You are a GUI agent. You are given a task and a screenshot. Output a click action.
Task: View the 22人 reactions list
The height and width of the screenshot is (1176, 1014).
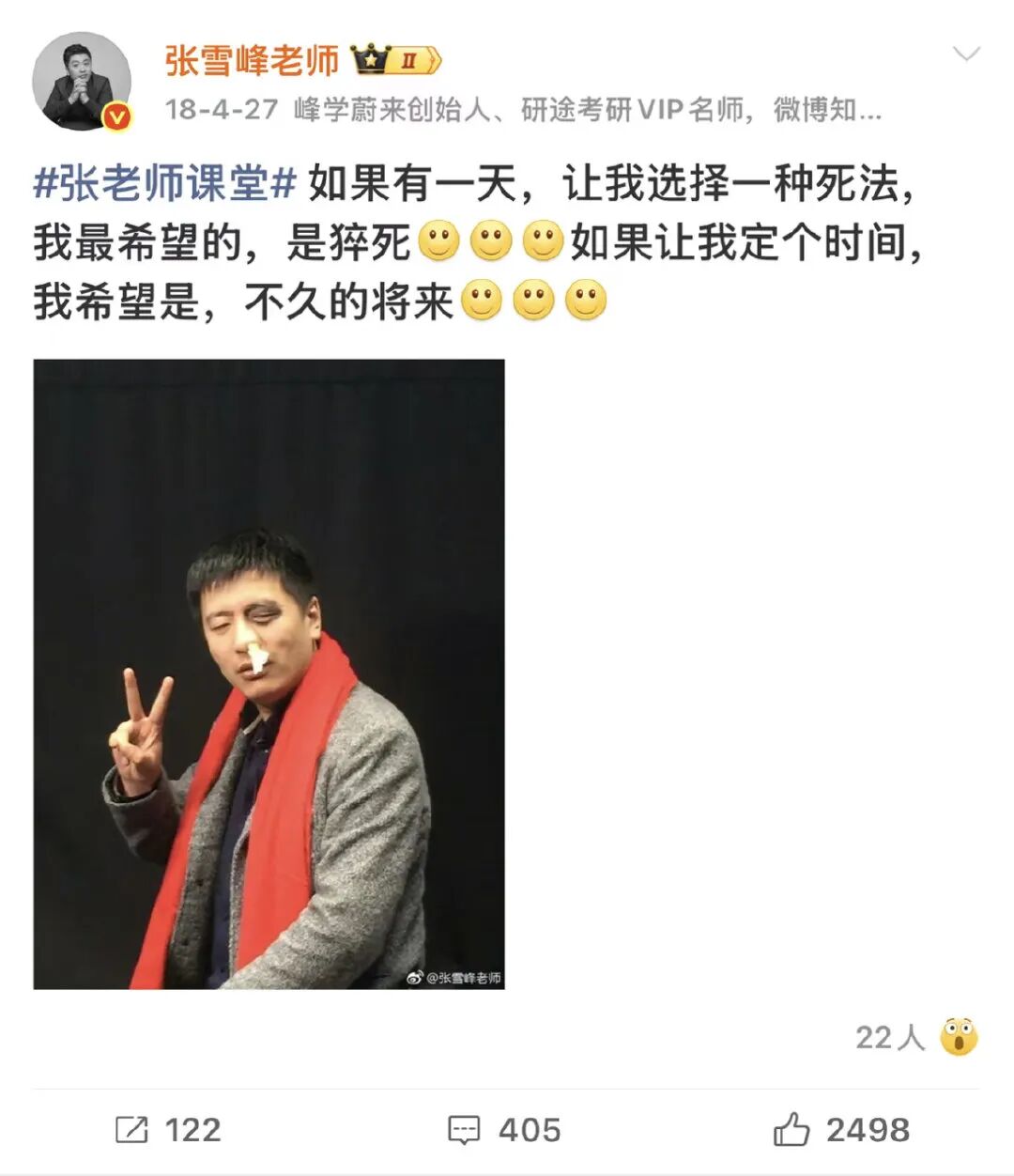(x=890, y=1037)
